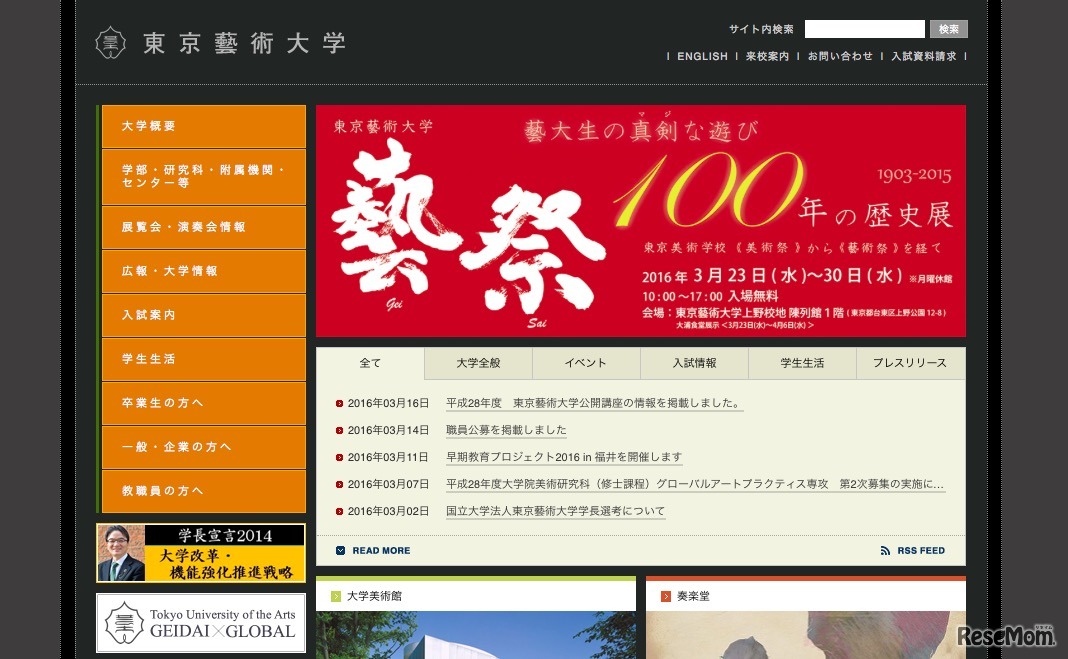Click the RSS feed icon

point(885,551)
